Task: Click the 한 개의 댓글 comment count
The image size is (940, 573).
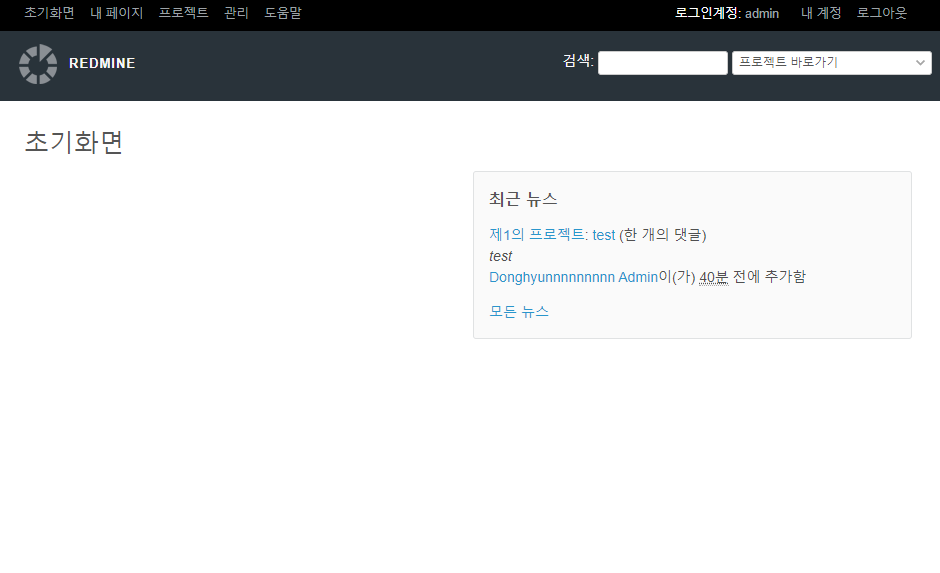Action: coord(662,234)
